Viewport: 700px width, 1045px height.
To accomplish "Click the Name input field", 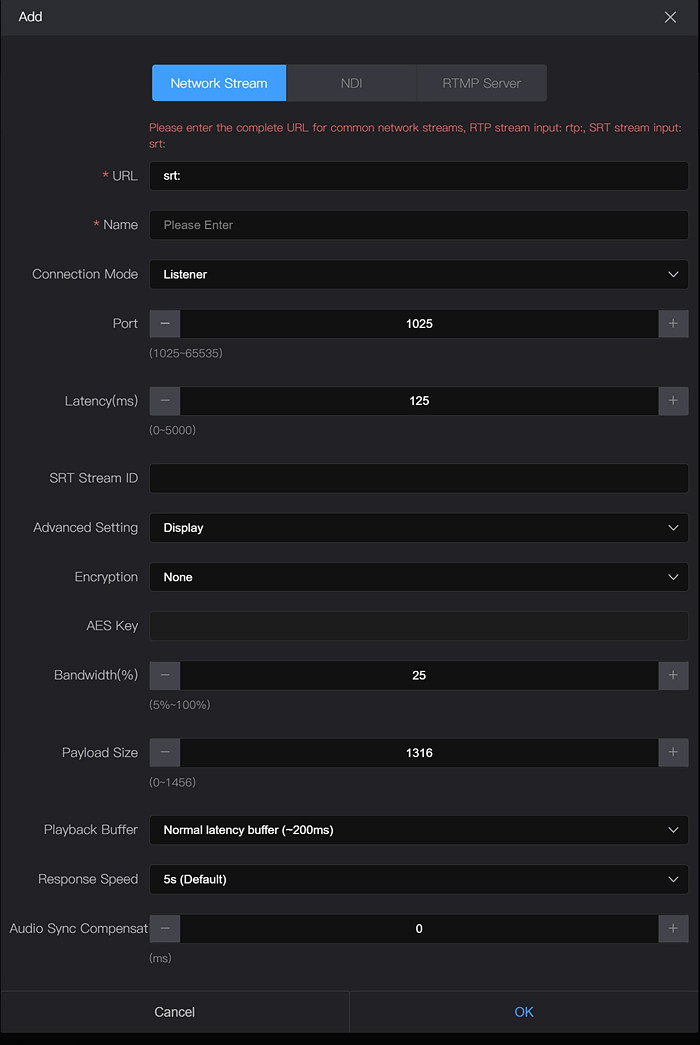I will (x=419, y=225).
